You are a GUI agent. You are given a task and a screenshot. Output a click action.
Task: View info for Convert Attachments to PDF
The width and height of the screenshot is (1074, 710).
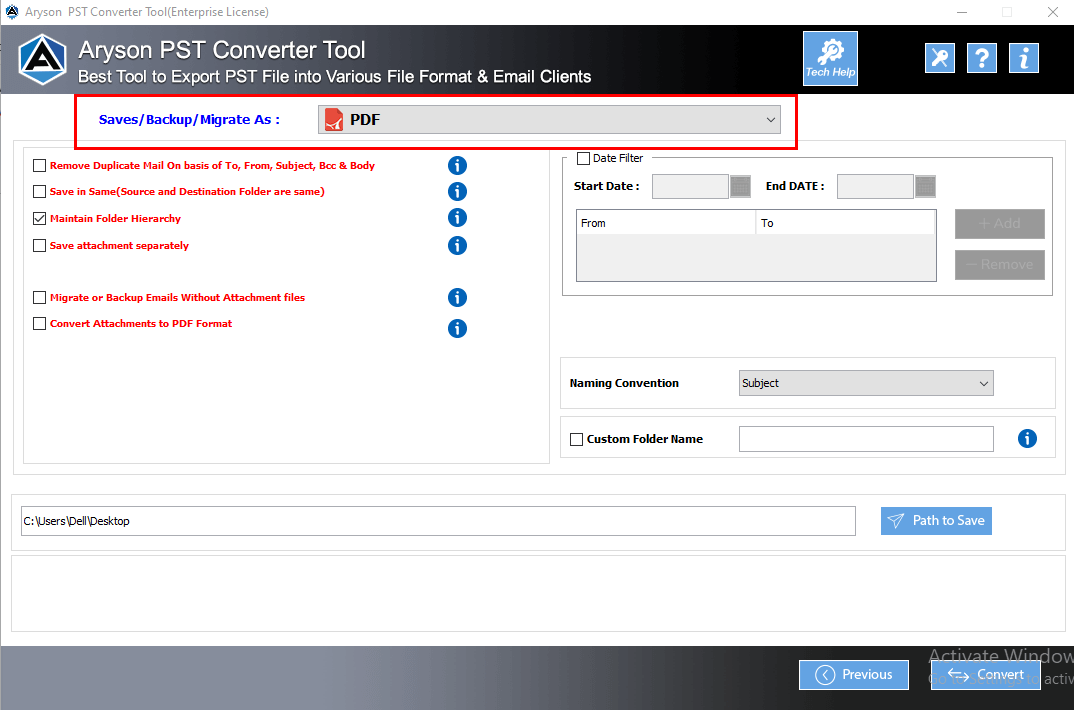pyautogui.click(x=457, y=328)
